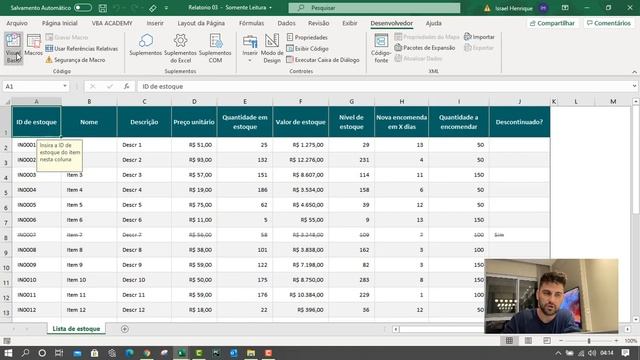Click cell Descr 10
640x360 pixels.
point(144,280)
